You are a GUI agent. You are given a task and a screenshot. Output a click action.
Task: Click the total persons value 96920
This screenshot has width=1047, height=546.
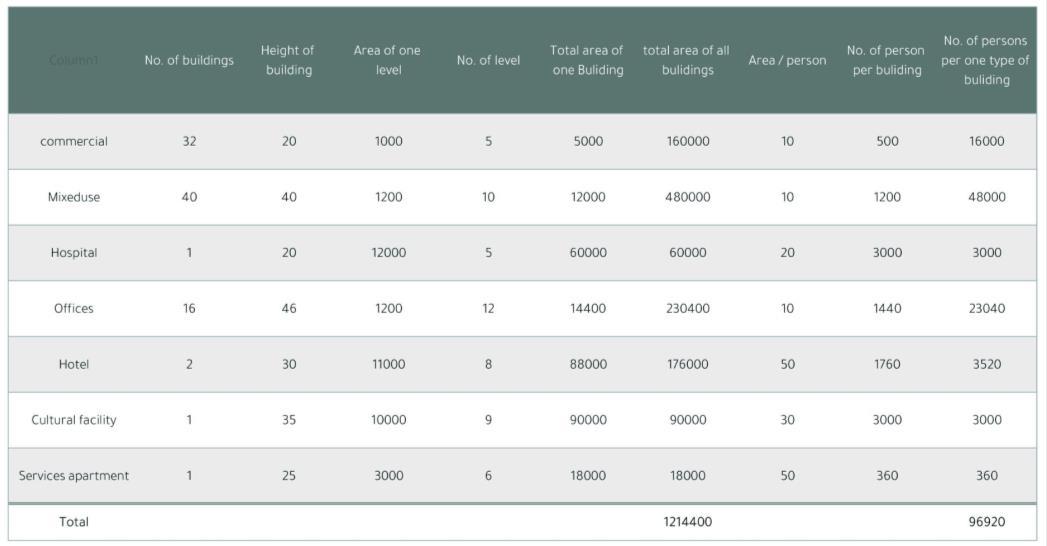pyautogui.click(x=986, y=522)
